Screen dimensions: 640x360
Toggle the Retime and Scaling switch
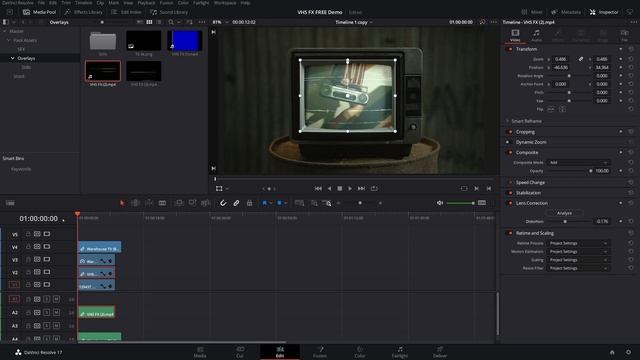510,233
